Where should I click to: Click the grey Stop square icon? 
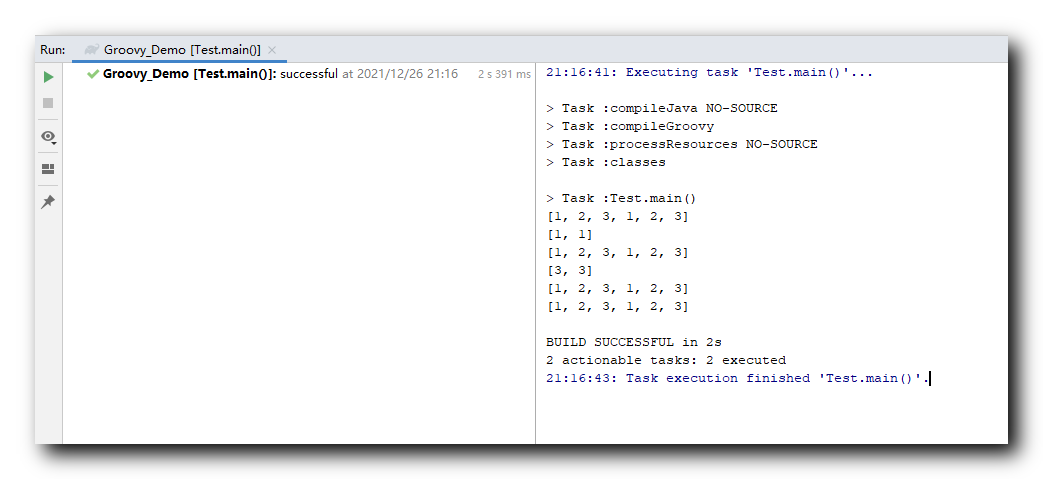48,103
